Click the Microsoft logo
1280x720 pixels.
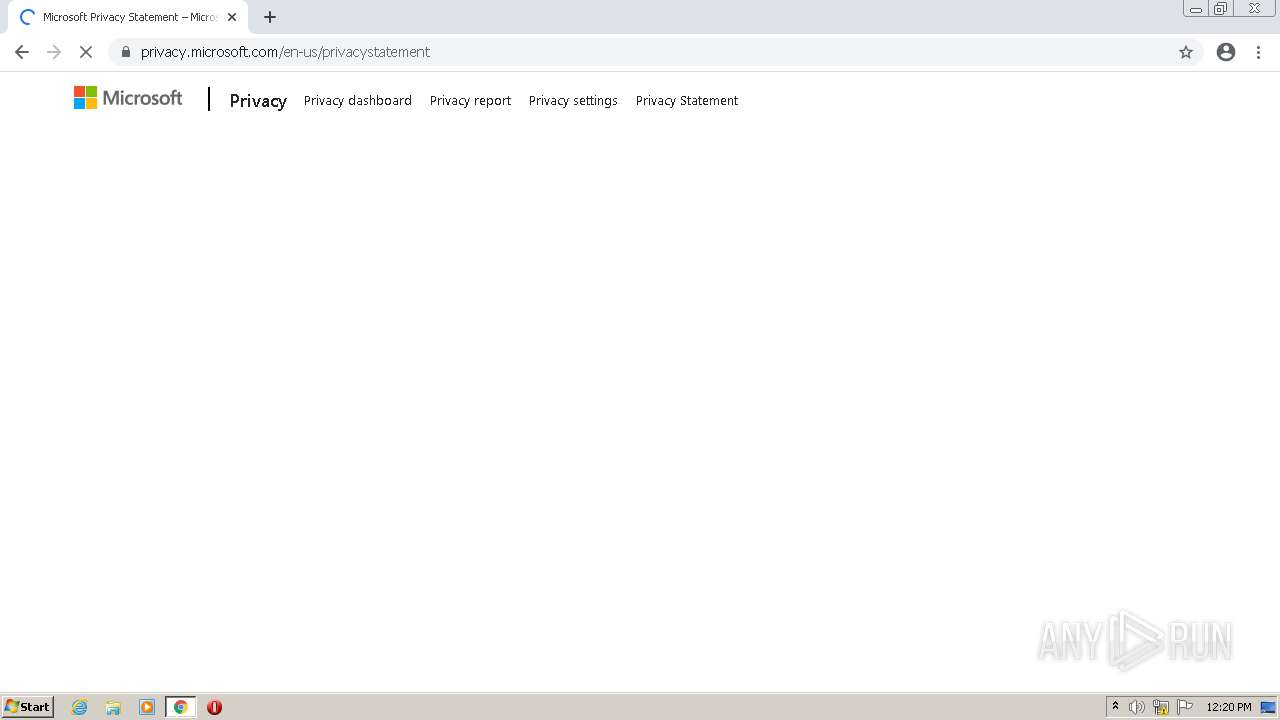[x=128, y=98]
